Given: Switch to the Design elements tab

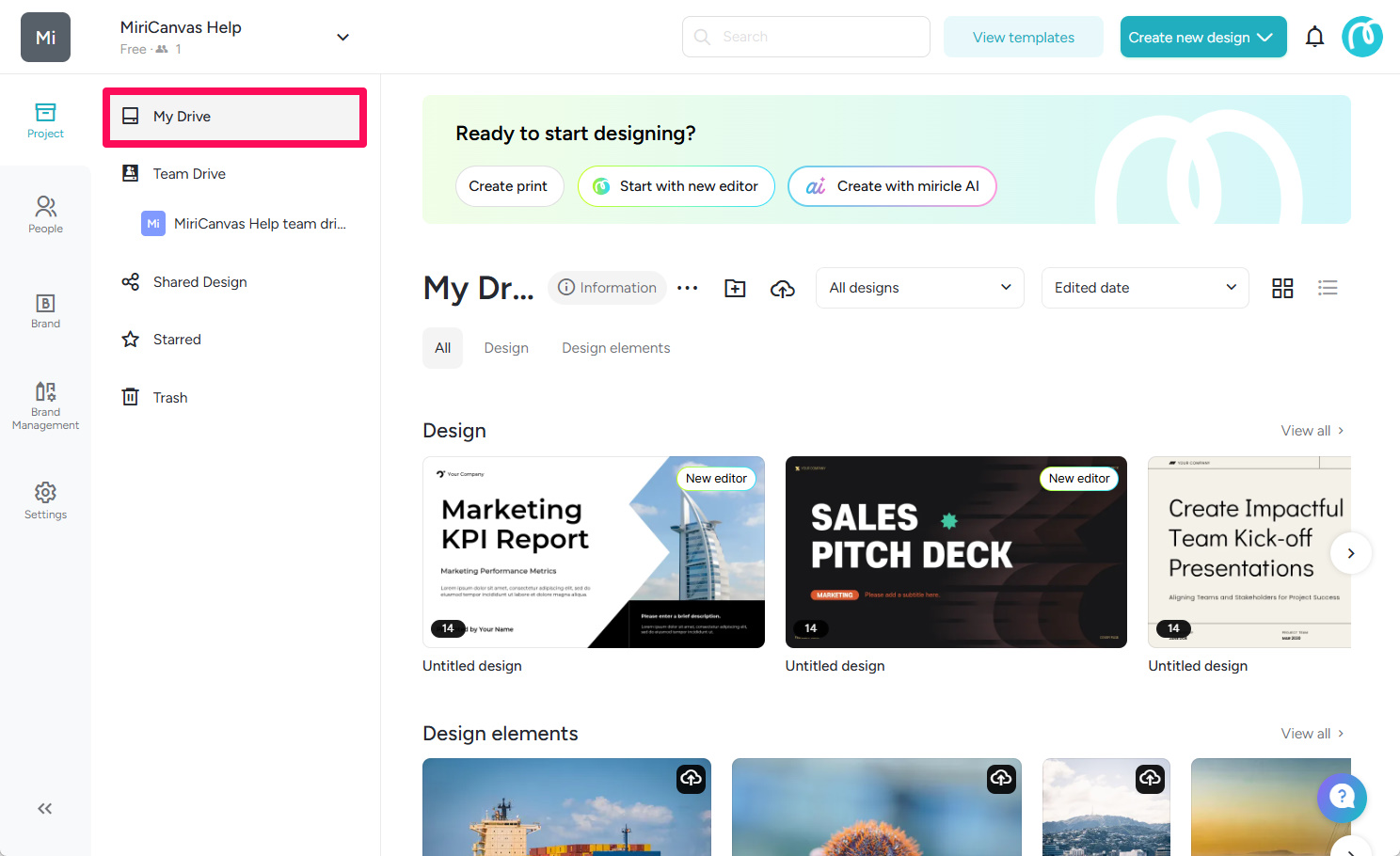Looking at the screenshot, I should 615,348.
